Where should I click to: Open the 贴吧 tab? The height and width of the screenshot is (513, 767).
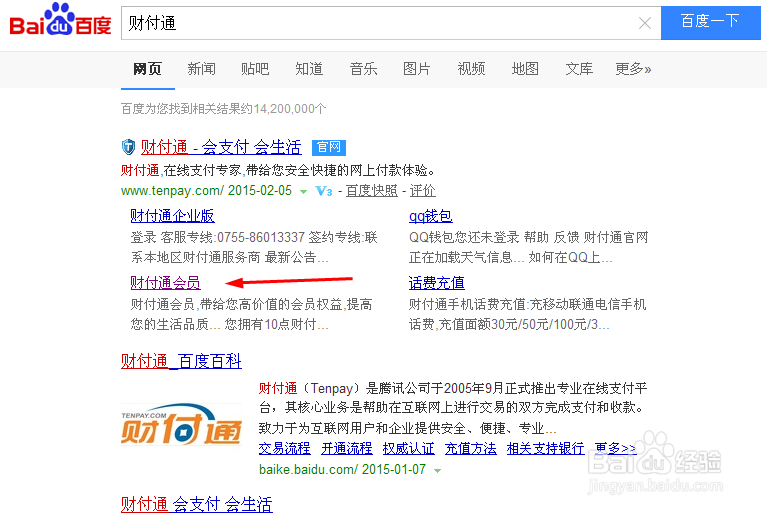pos(255,69)
